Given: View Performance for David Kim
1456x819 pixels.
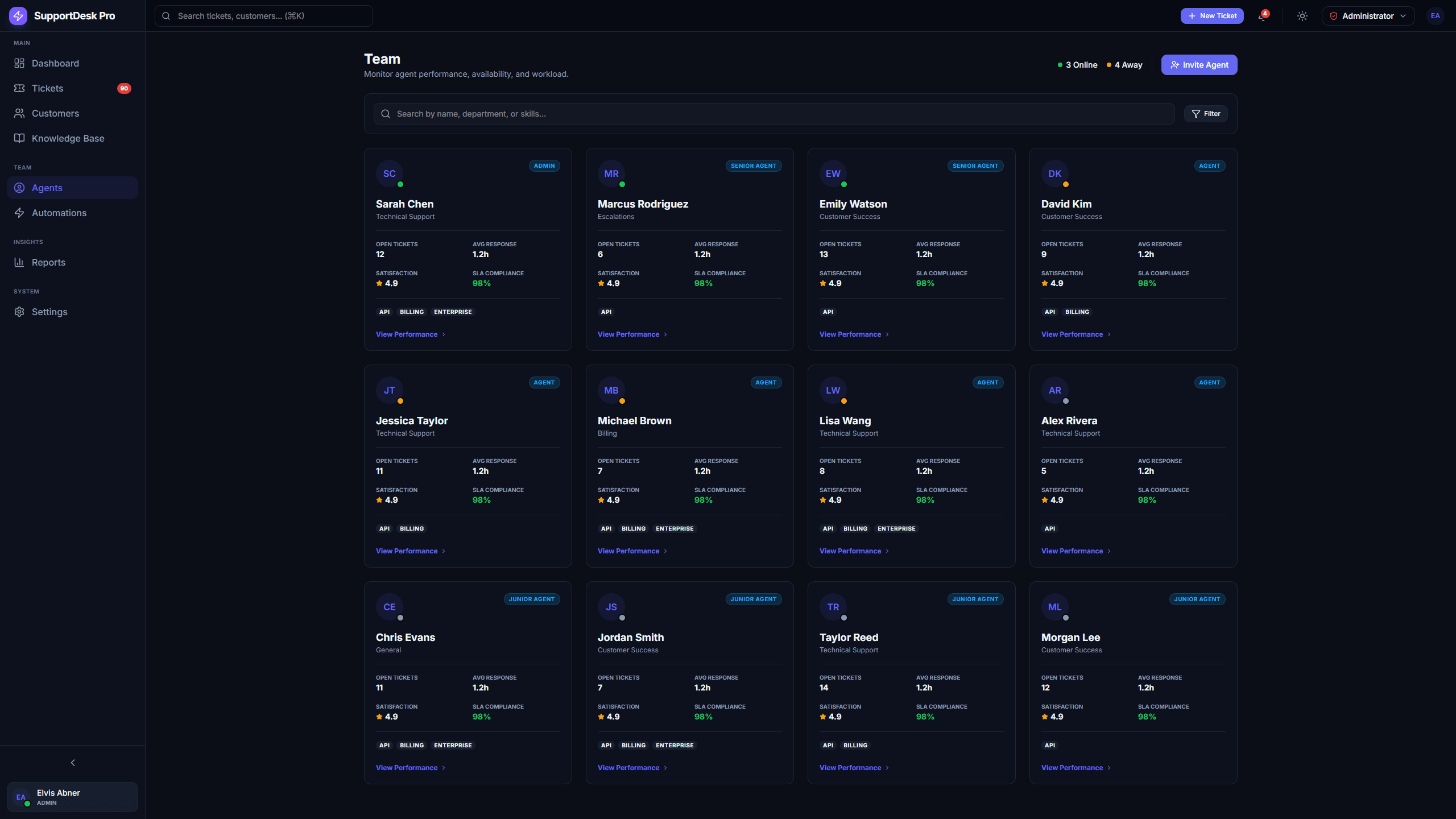Looking at the screenshot, I should coord(1076,334).
